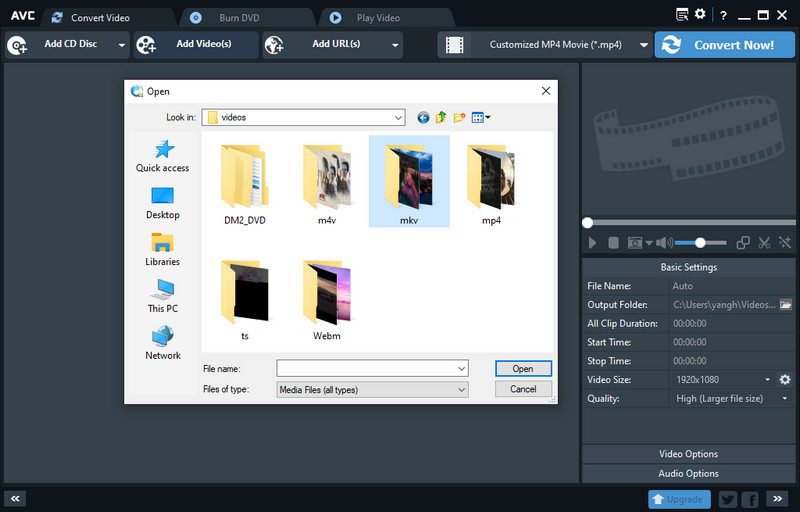Click the Start Time 00:00:00 value
Screen dimensions: 800x512
click(x=690, y=342)
